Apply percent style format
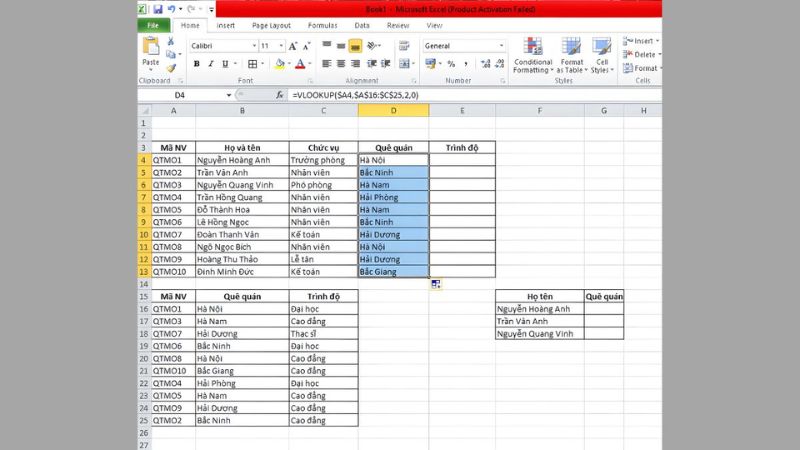 [x=451, y=64]
